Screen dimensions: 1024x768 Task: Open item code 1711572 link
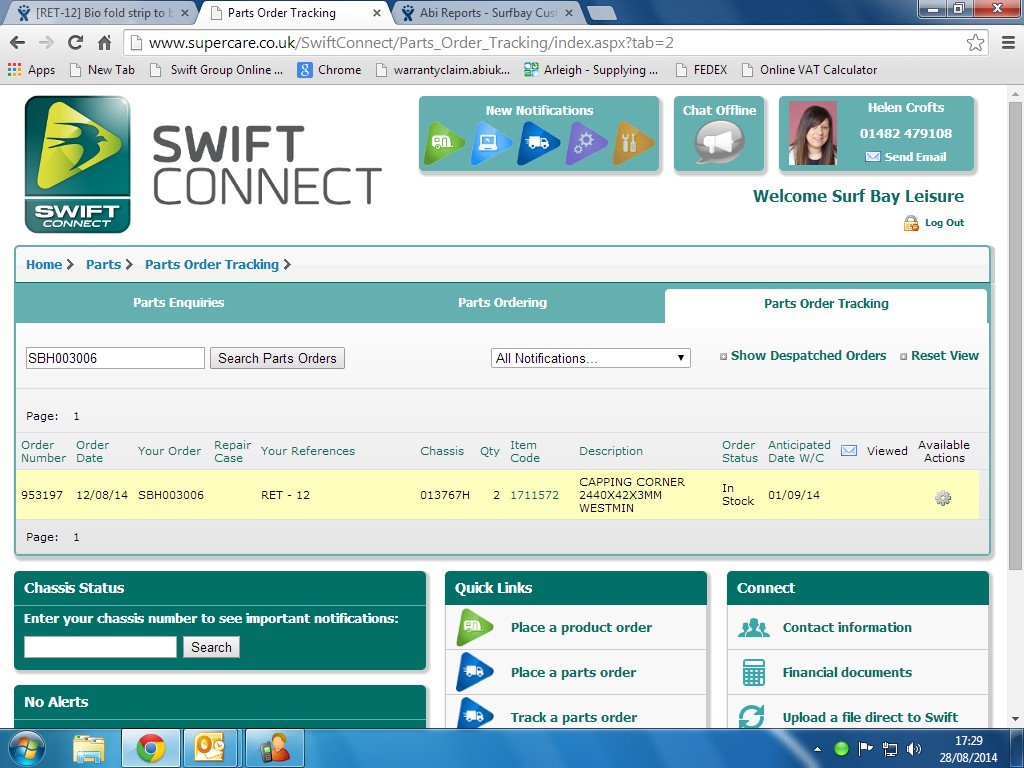(x=534, y=495)
